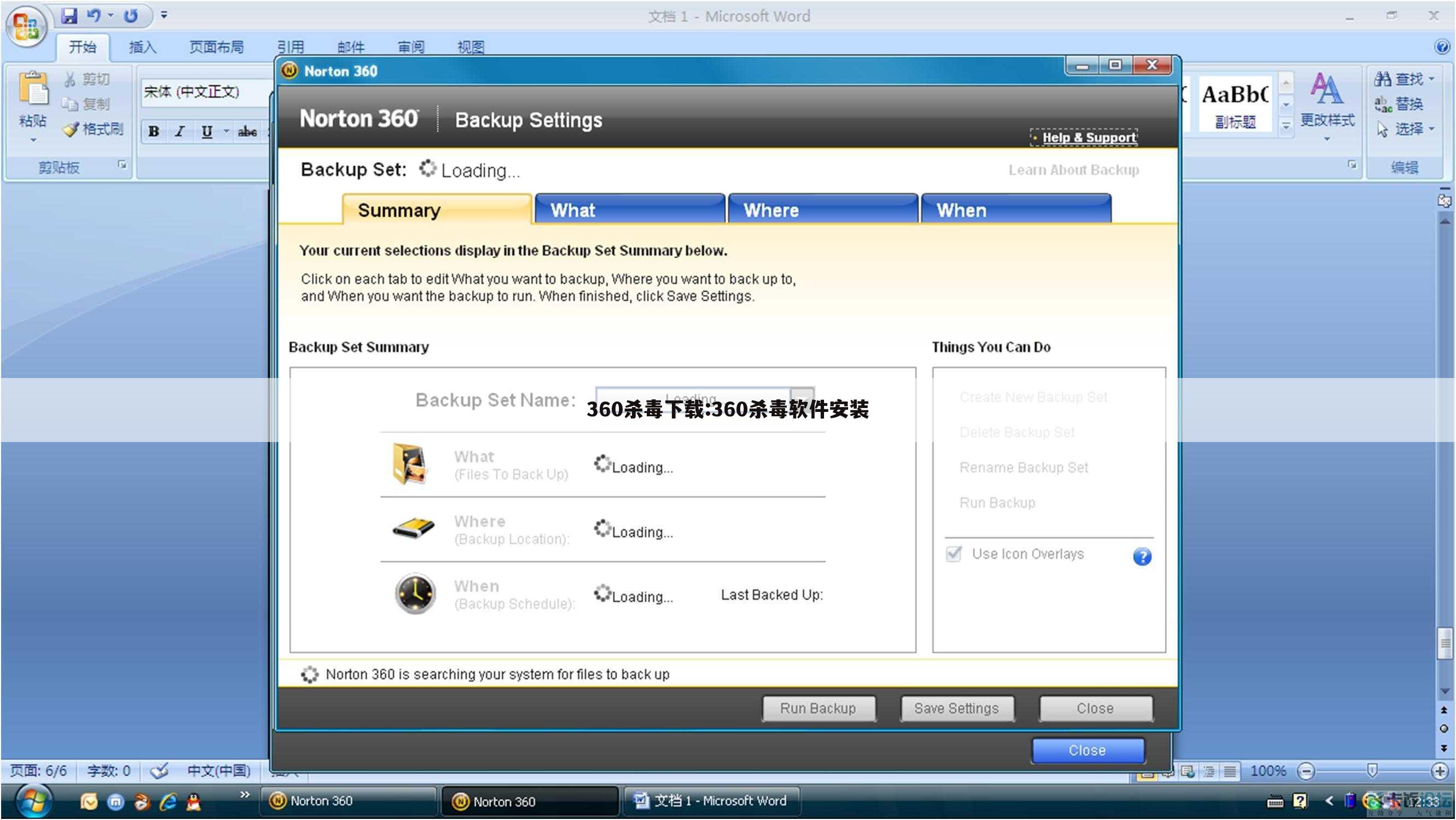Click Replace (替换) button
The image size is (1456, 820).
1399,104
